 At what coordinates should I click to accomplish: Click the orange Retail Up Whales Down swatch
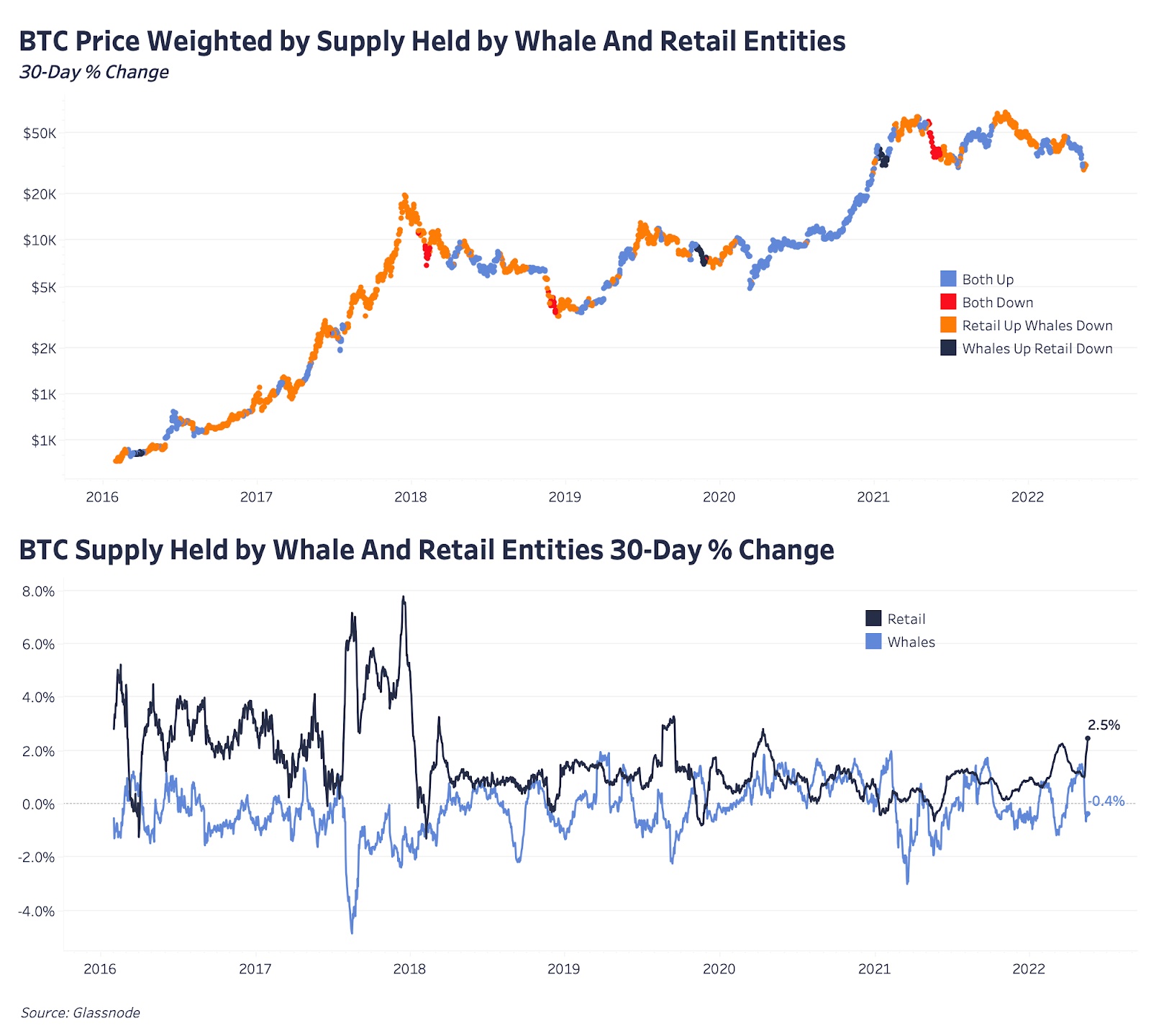click(948, 325)
